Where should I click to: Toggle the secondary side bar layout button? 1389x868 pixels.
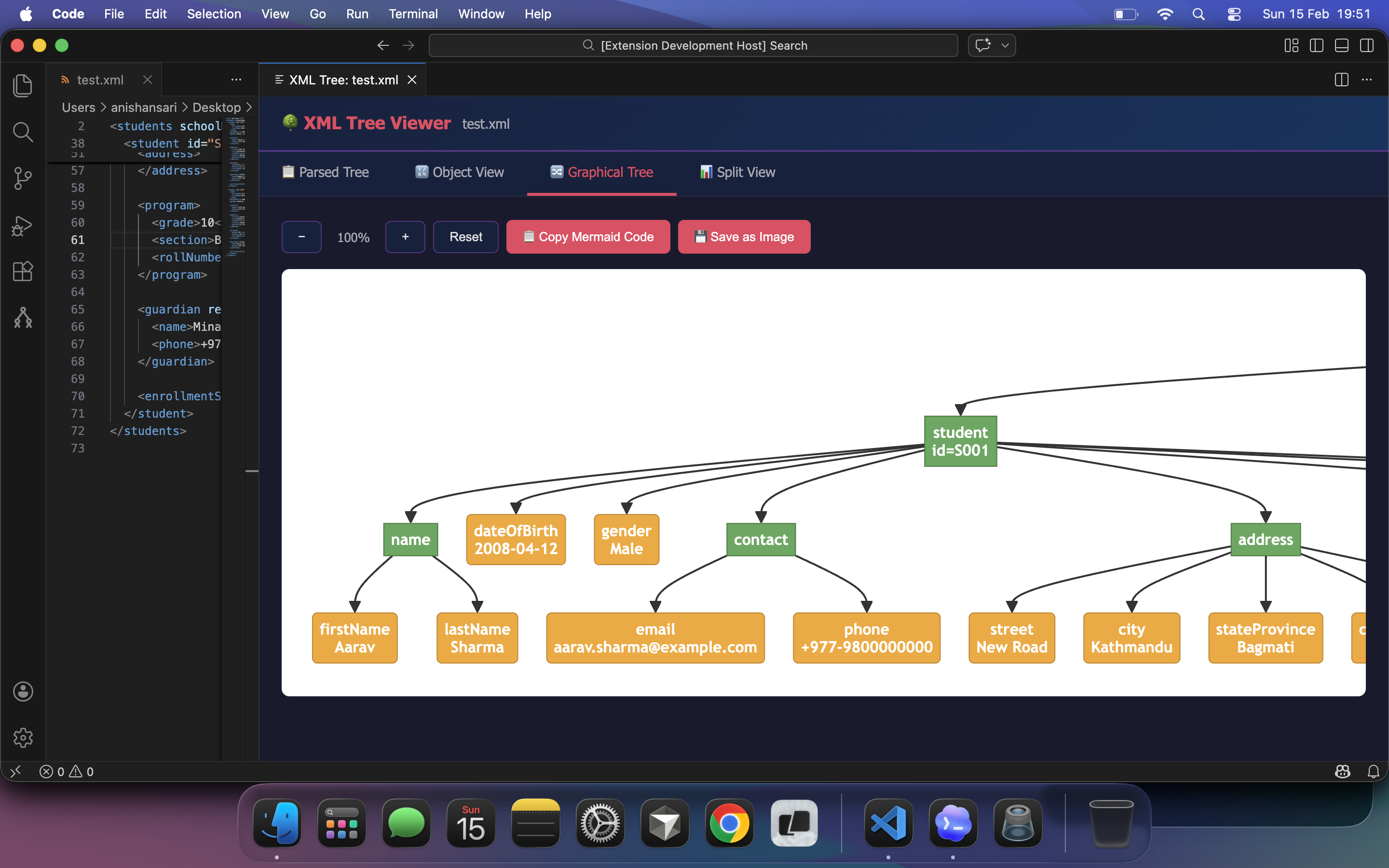[x=1367, y=45]
